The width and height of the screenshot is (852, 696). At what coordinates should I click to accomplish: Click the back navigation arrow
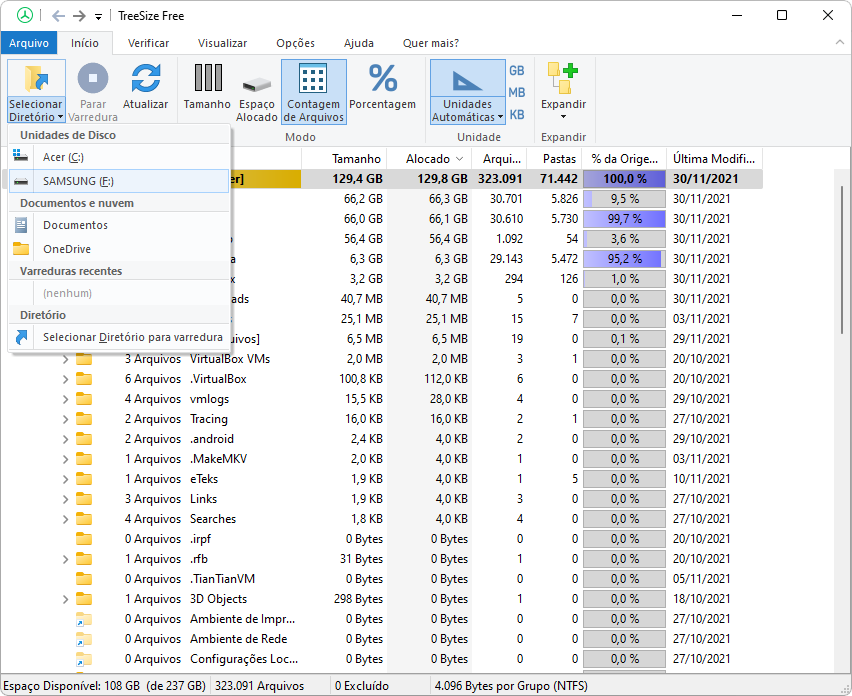coord(59,16)
